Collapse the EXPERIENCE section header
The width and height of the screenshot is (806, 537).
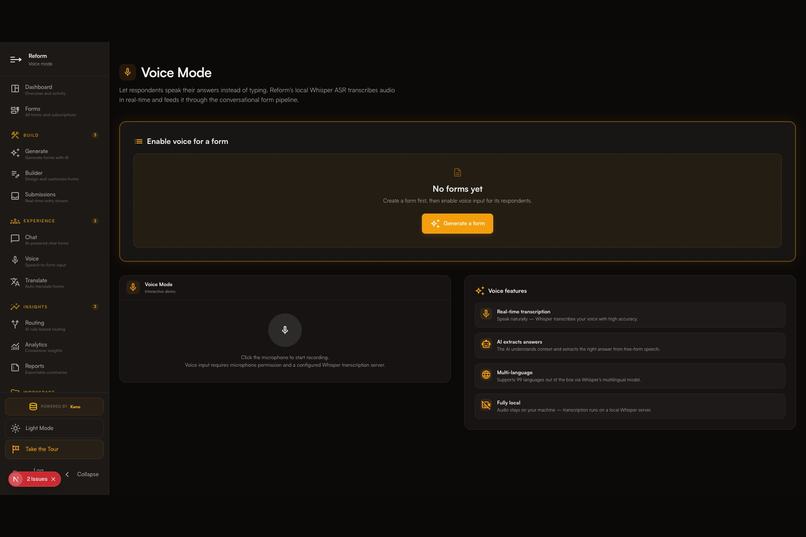[x=54, y=221]
